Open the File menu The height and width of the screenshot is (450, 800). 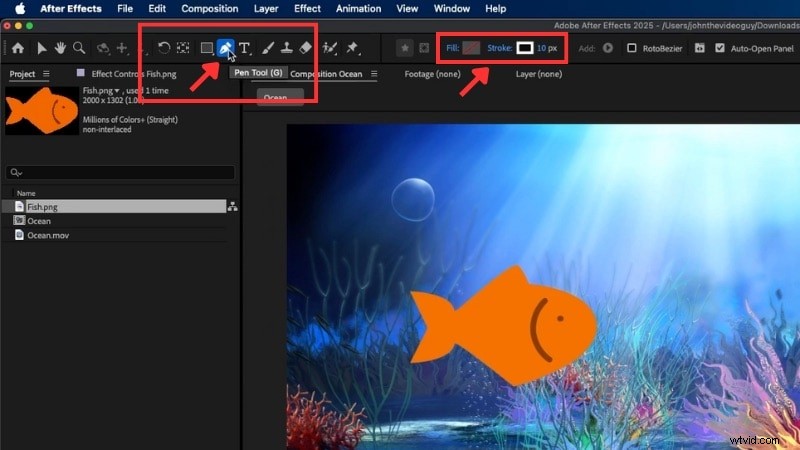(x=125, y=9)
